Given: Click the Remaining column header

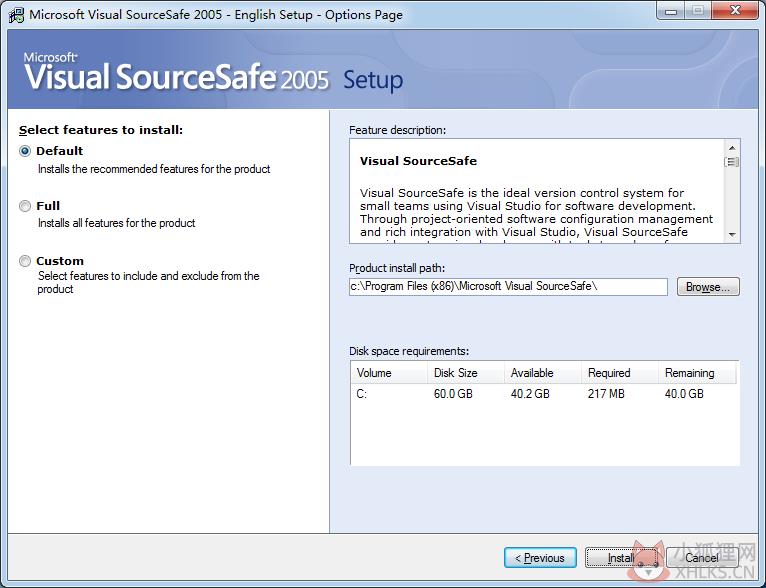Looking at the screenshot, I should coord(697,373).
